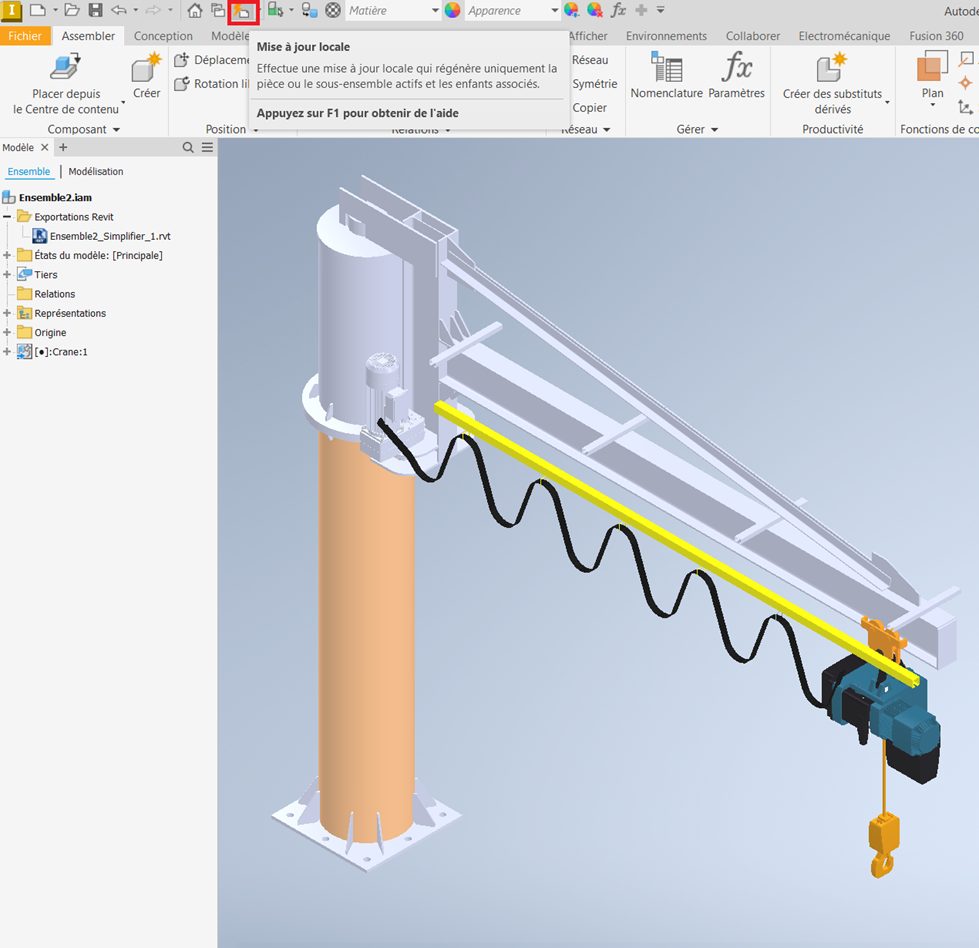
Task: Click the plus icon in quick access toolbar
Action: 641,10
